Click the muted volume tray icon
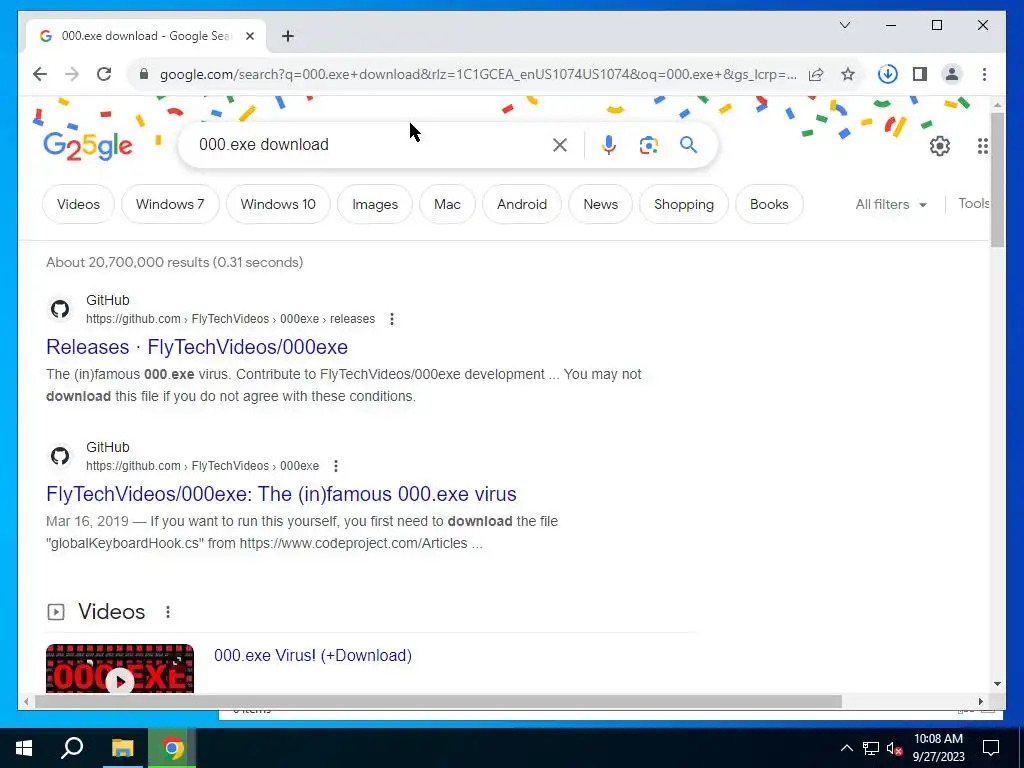1024x768 pixels. [894, 748]
